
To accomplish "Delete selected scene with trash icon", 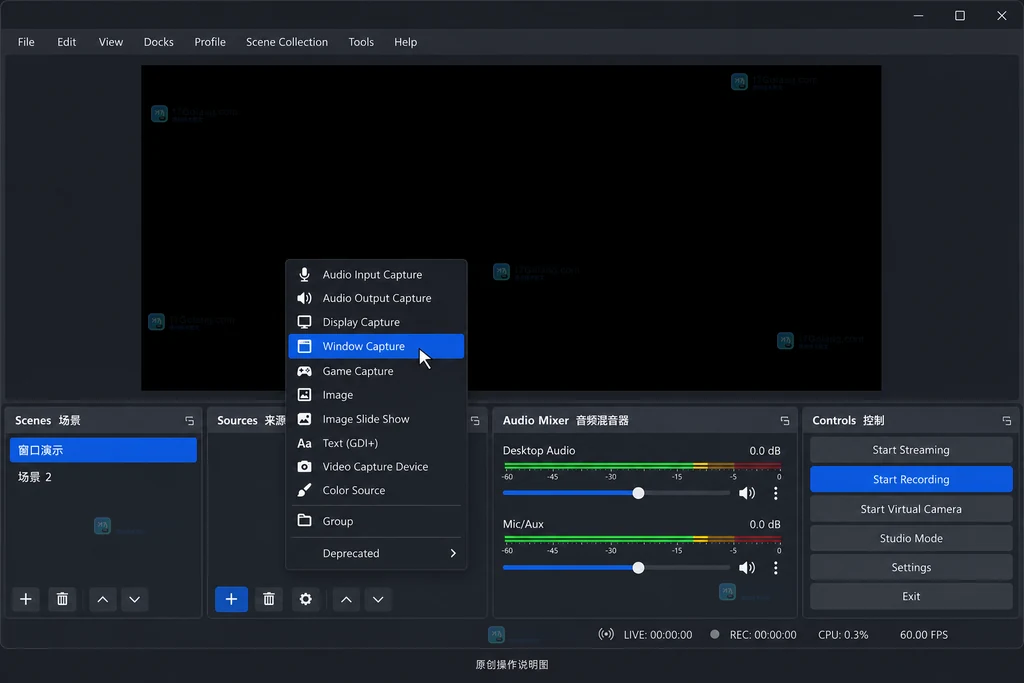I will tap(62, 599).
